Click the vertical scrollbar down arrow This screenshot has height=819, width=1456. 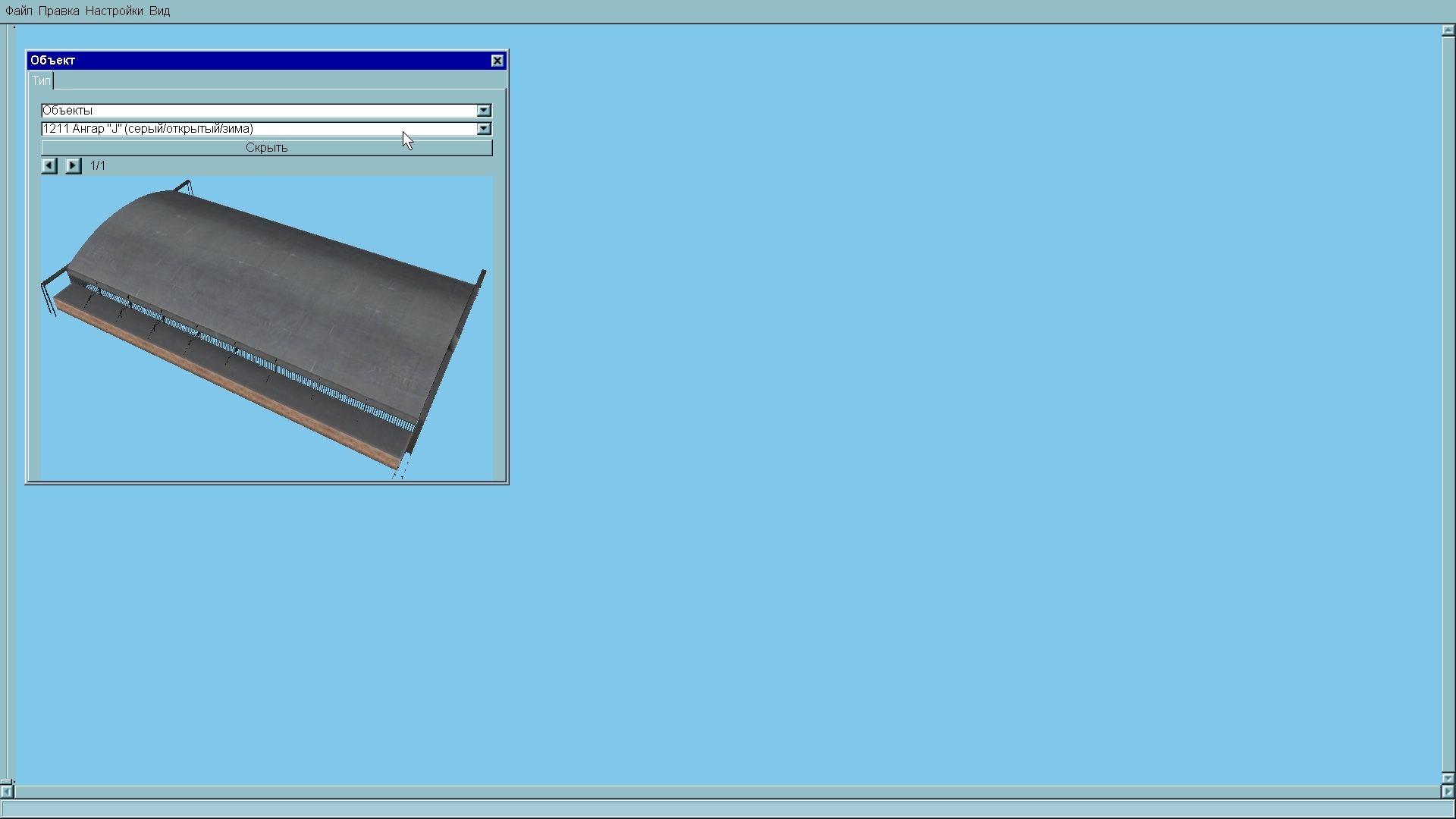(1448, 778)
